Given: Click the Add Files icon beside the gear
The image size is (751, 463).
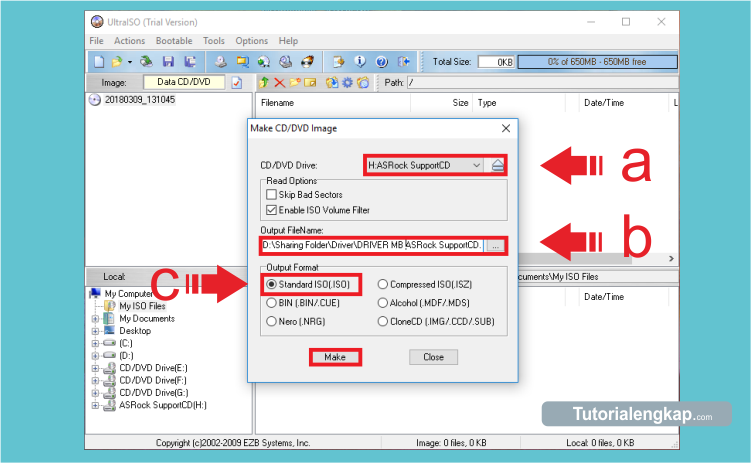Looking at the screenshot, I should click(x=331, y=82).
